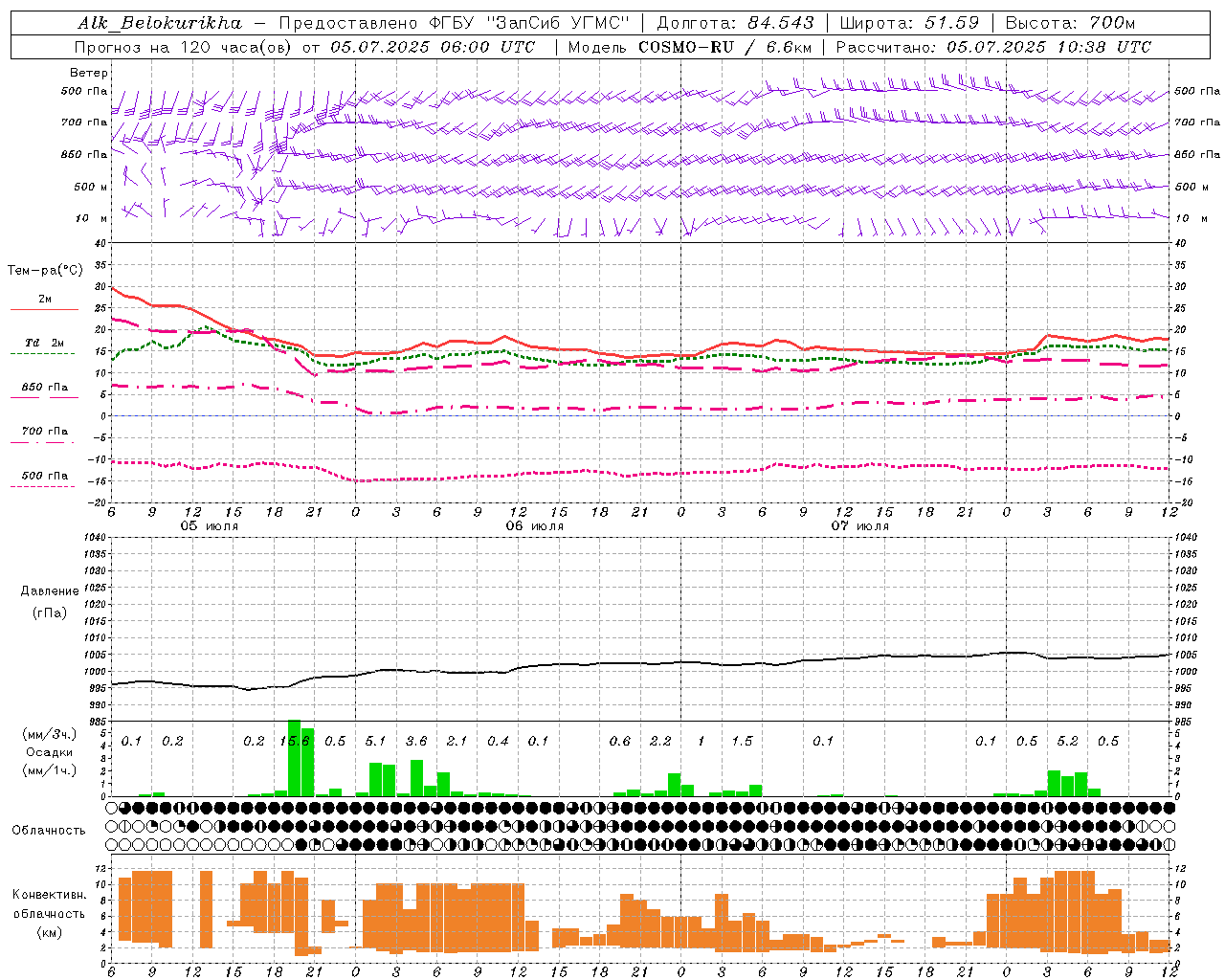Select the date label 07 июля
Screen dimensions: 1225x980
[860, 526]
